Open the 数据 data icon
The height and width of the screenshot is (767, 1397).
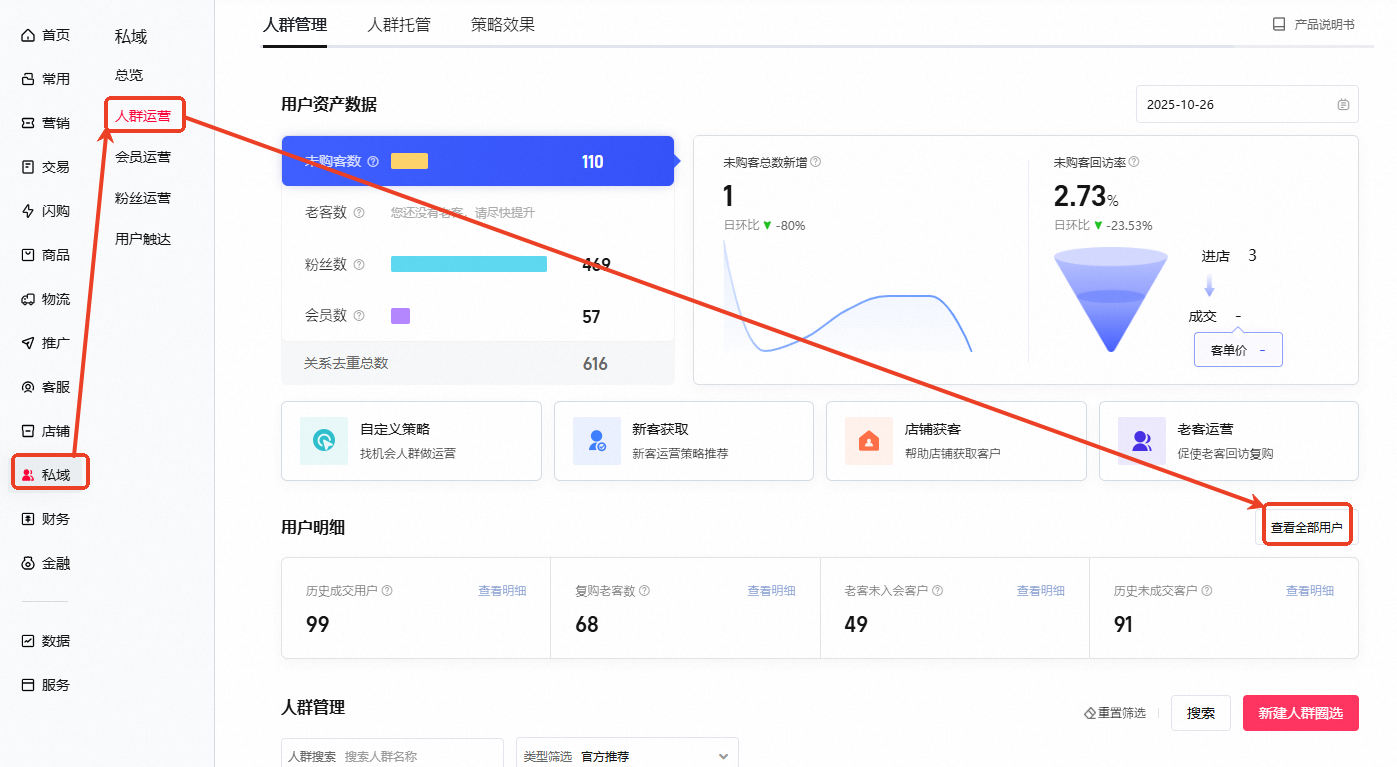tap(28, 641)
